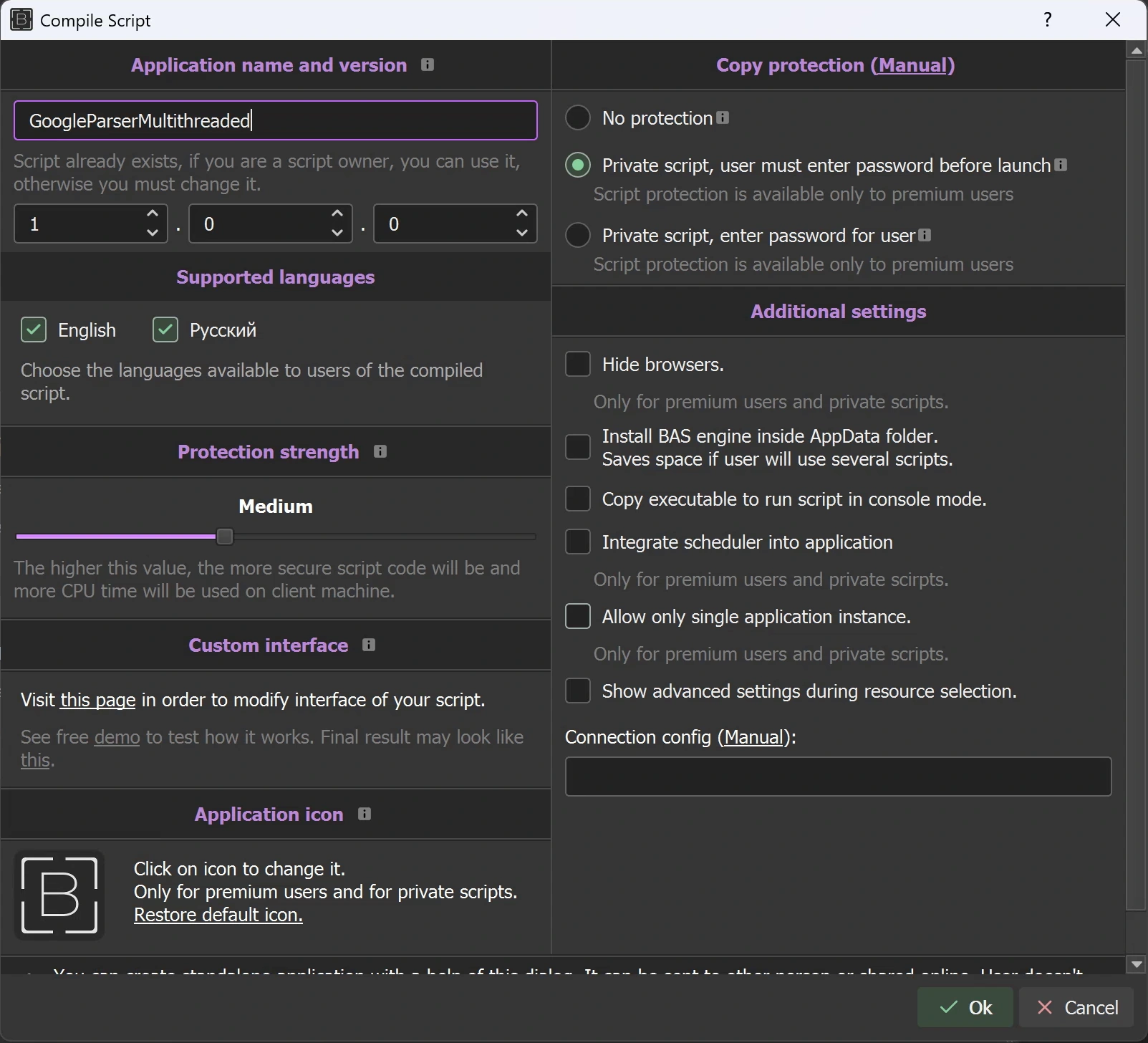Screen dimensions: 1148x1043
Task: Click the Connection config input field
Action: pos(838,777)
